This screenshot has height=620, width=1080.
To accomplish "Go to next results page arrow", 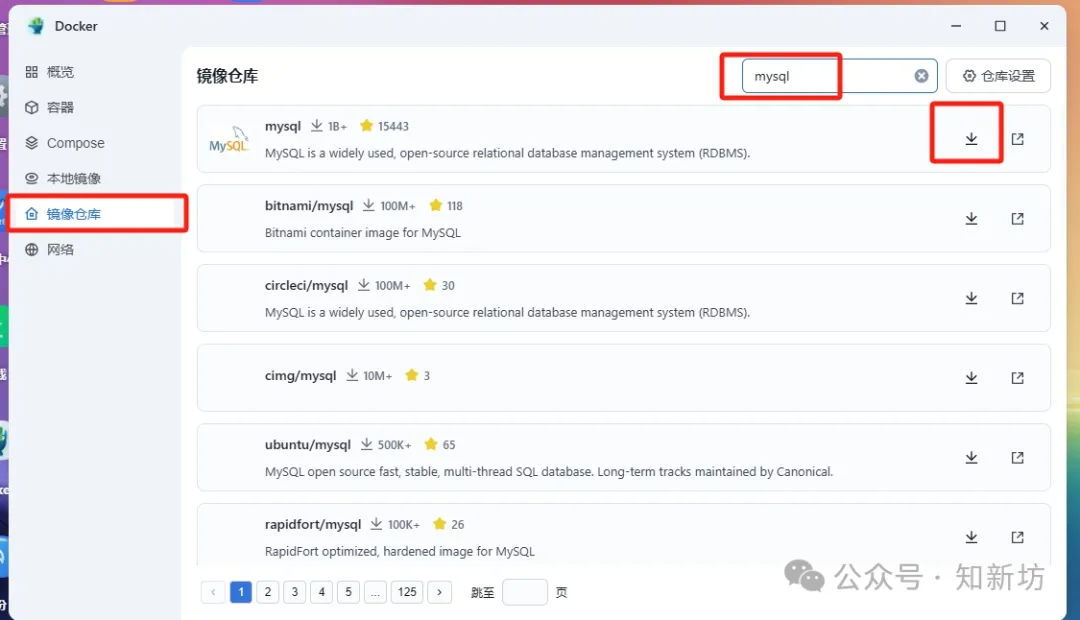I will pyautogui.click(x=439, y=592).
